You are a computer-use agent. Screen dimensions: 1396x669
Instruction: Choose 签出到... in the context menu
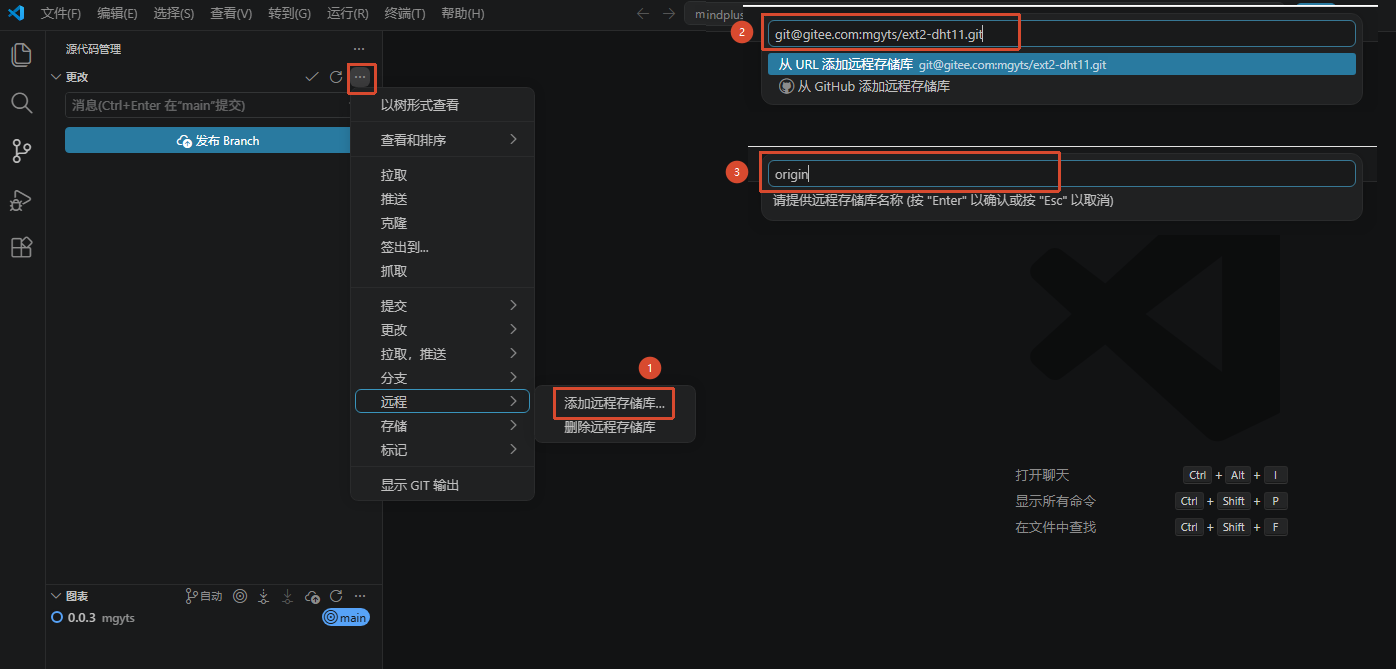pyautogui.click(x=442, y=247)
